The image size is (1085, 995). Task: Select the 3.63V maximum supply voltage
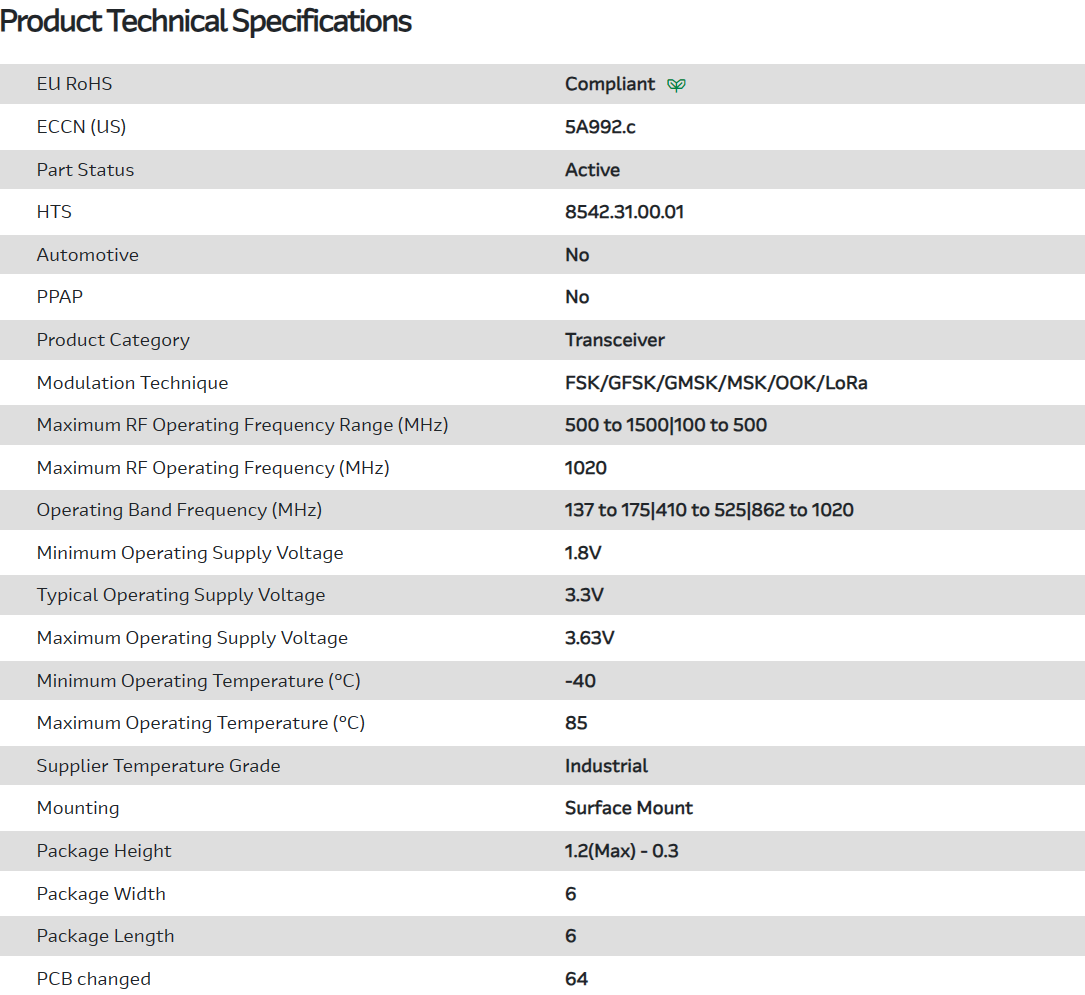589,638
